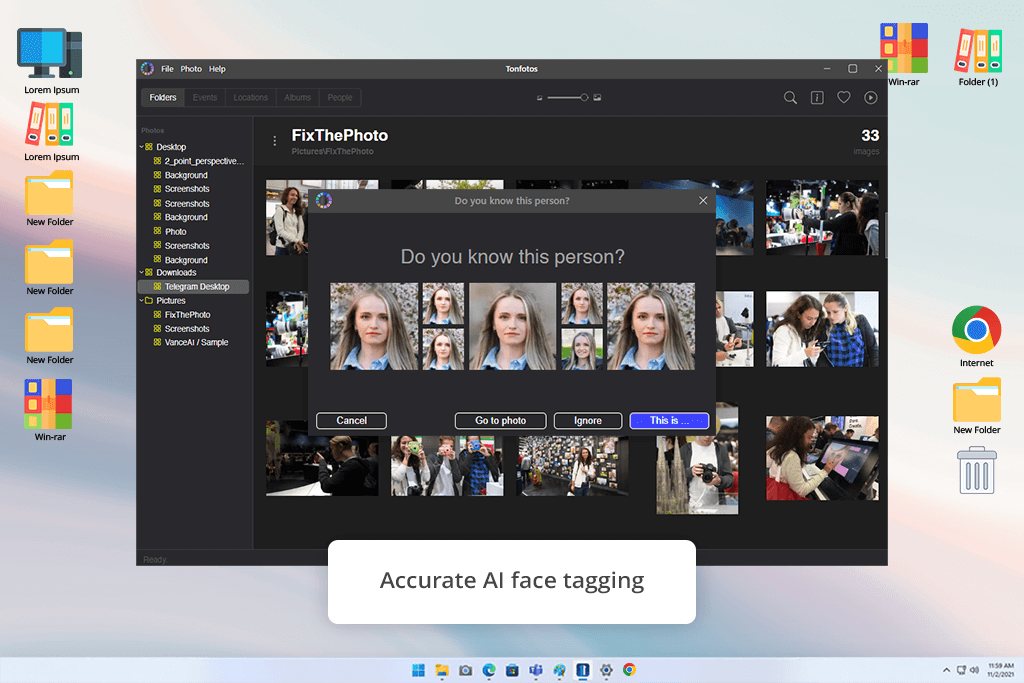The image size is (1024, 683).
Task: Click Windows Start button on taskbar
Action: tap(419, 670)
